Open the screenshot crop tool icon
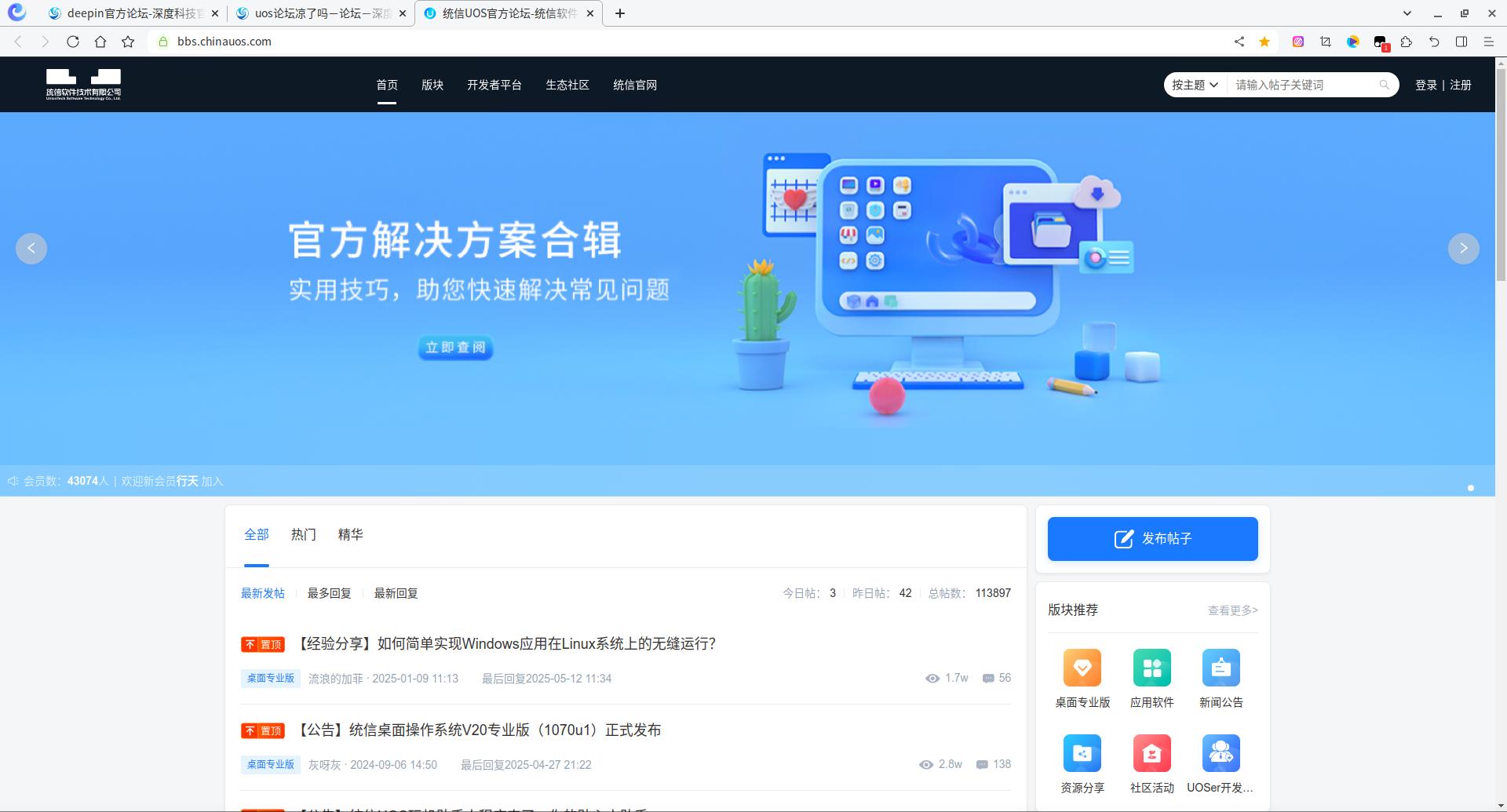The width and height of the screenshot is (1507, 812). [1326, 42]
